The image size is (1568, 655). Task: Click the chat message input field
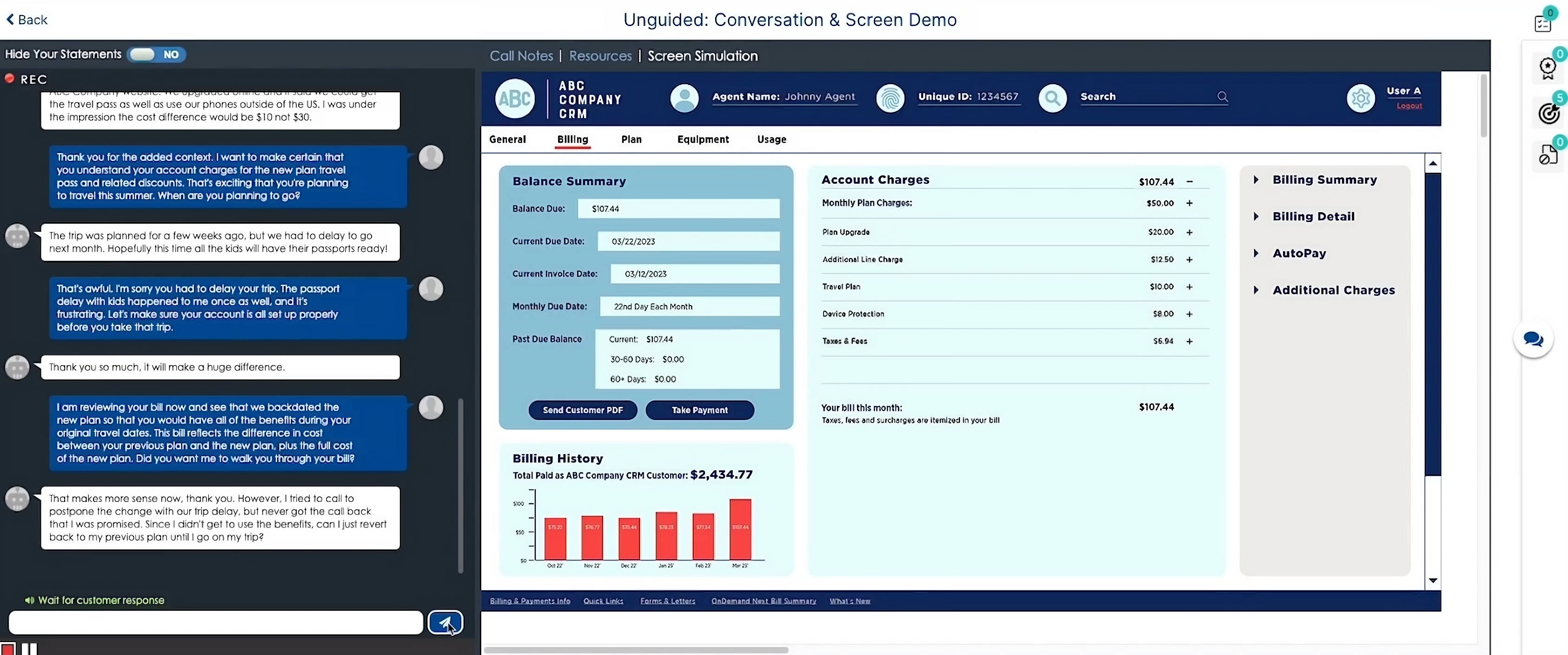point(215,622)
